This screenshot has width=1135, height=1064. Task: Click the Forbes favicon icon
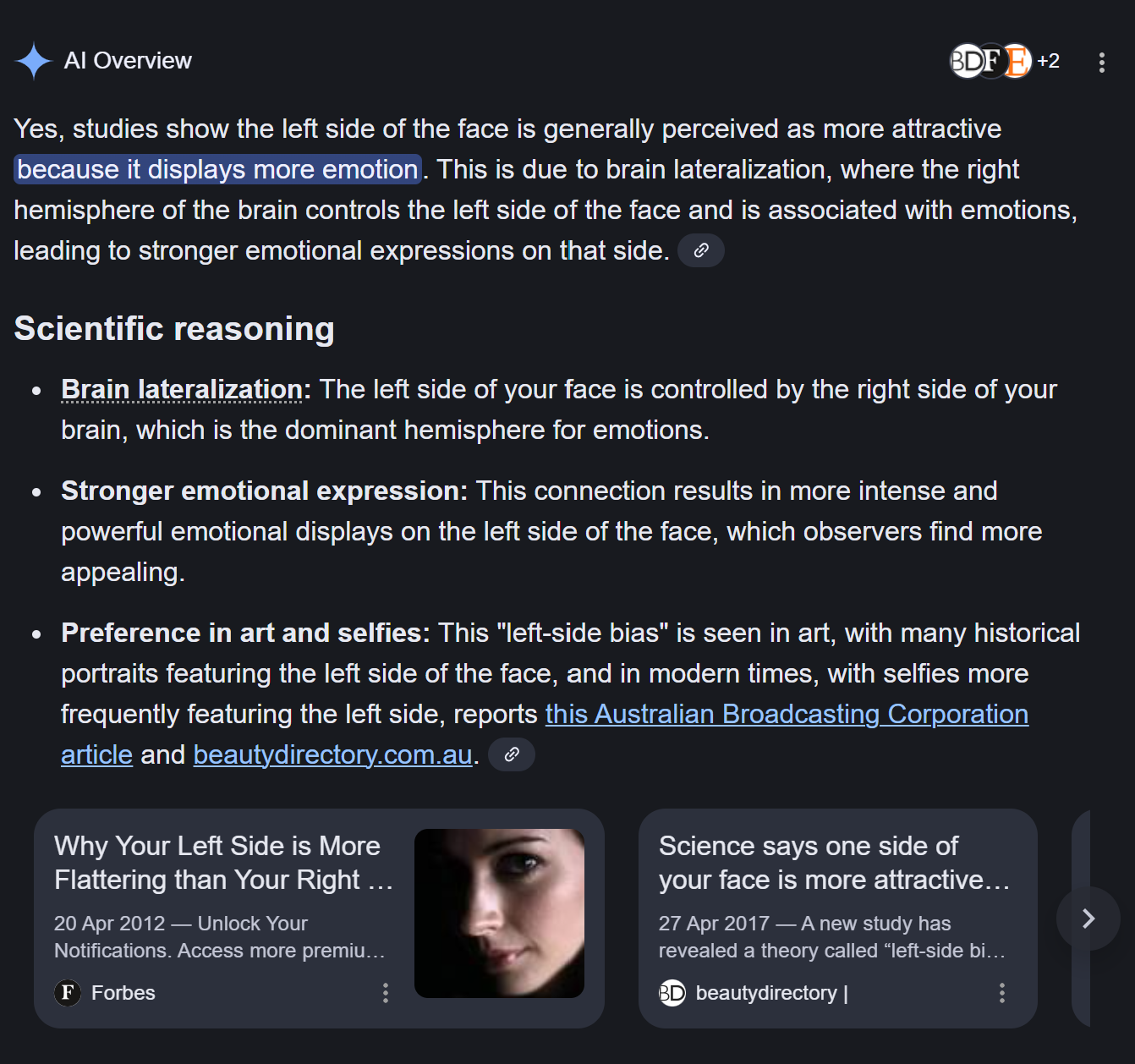68,992
